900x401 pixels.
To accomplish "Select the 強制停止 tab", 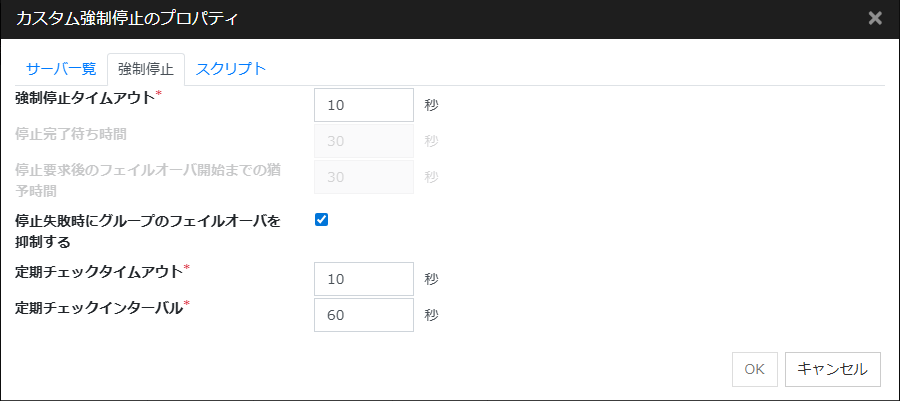I will tap(146, 69).
